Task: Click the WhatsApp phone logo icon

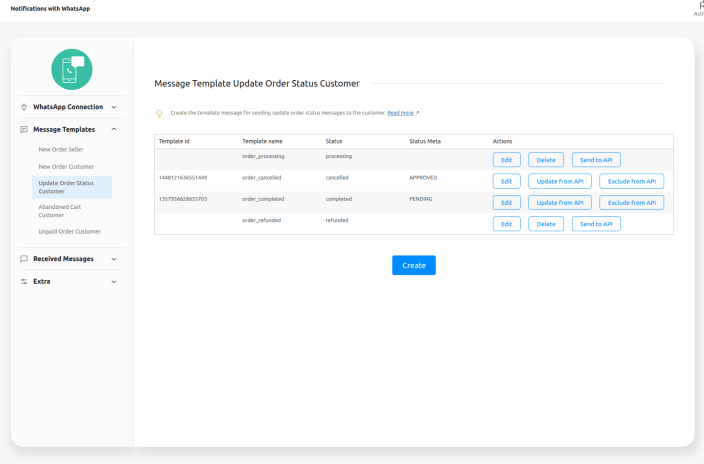Action: [72, 69]
